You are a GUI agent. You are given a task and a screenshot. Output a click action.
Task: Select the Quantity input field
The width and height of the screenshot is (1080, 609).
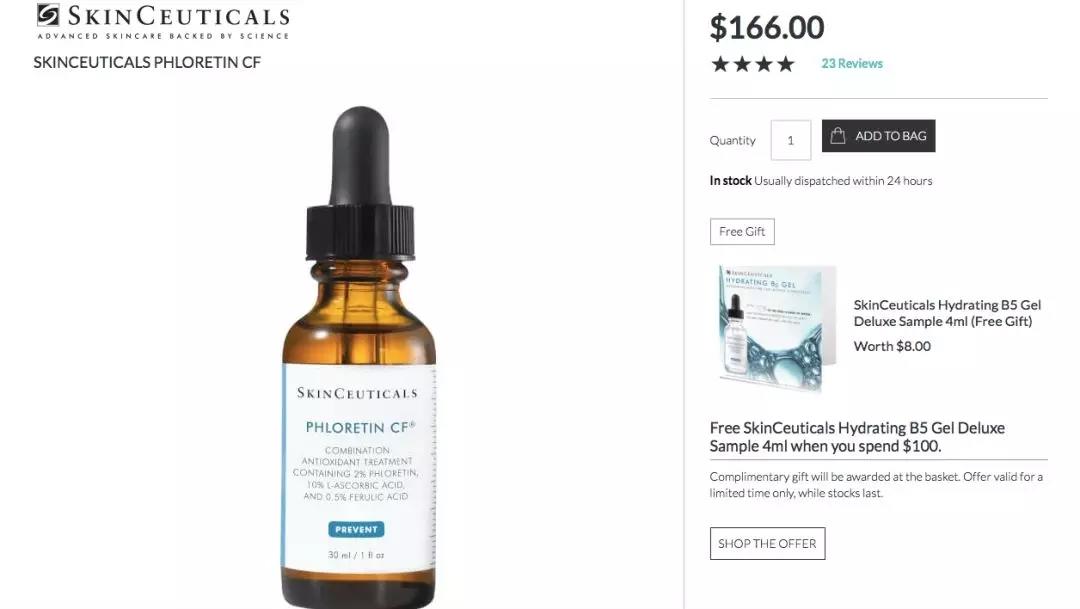(791, 140)
